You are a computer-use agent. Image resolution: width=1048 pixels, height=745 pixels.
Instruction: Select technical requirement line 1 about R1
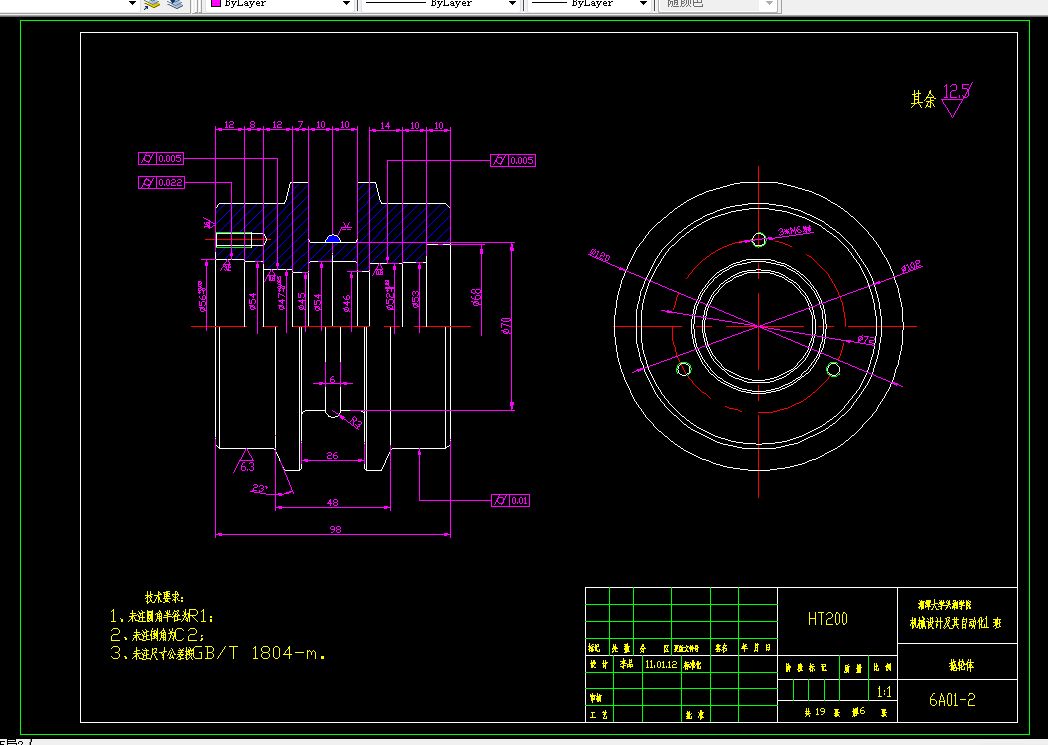[x=162, y=616]
